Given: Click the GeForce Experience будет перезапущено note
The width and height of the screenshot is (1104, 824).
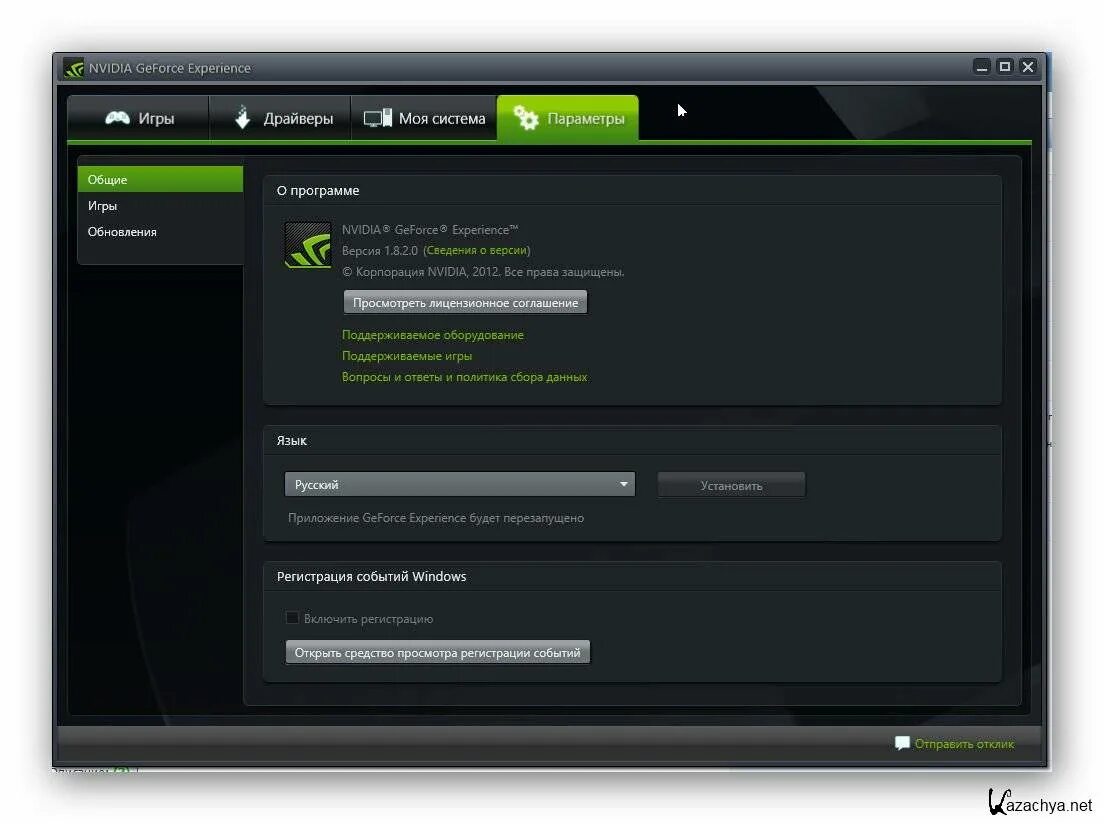Looking at the screenshot, I should pos(436,518).
